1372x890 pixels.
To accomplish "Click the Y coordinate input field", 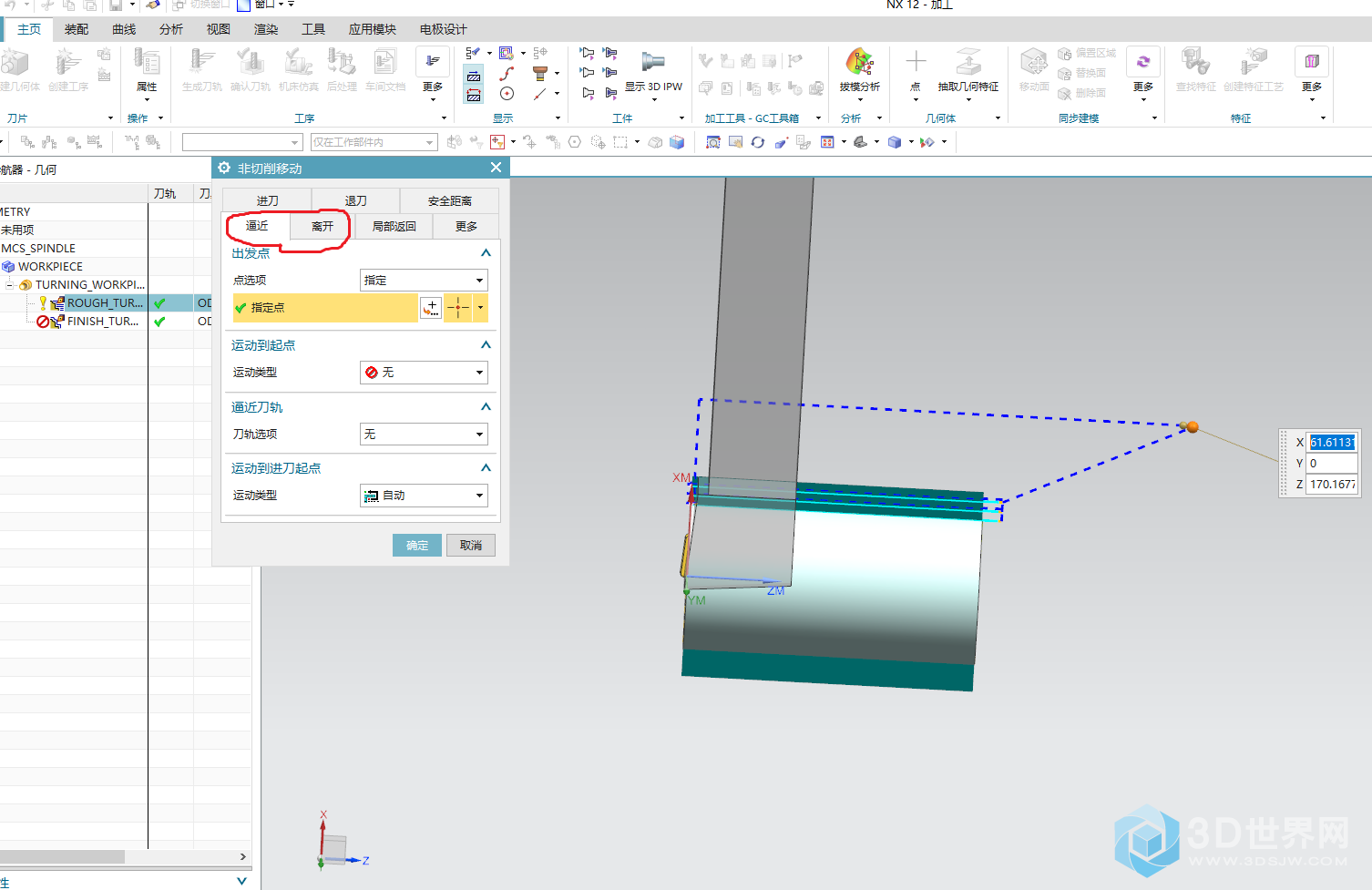I will click(1332, 464).
